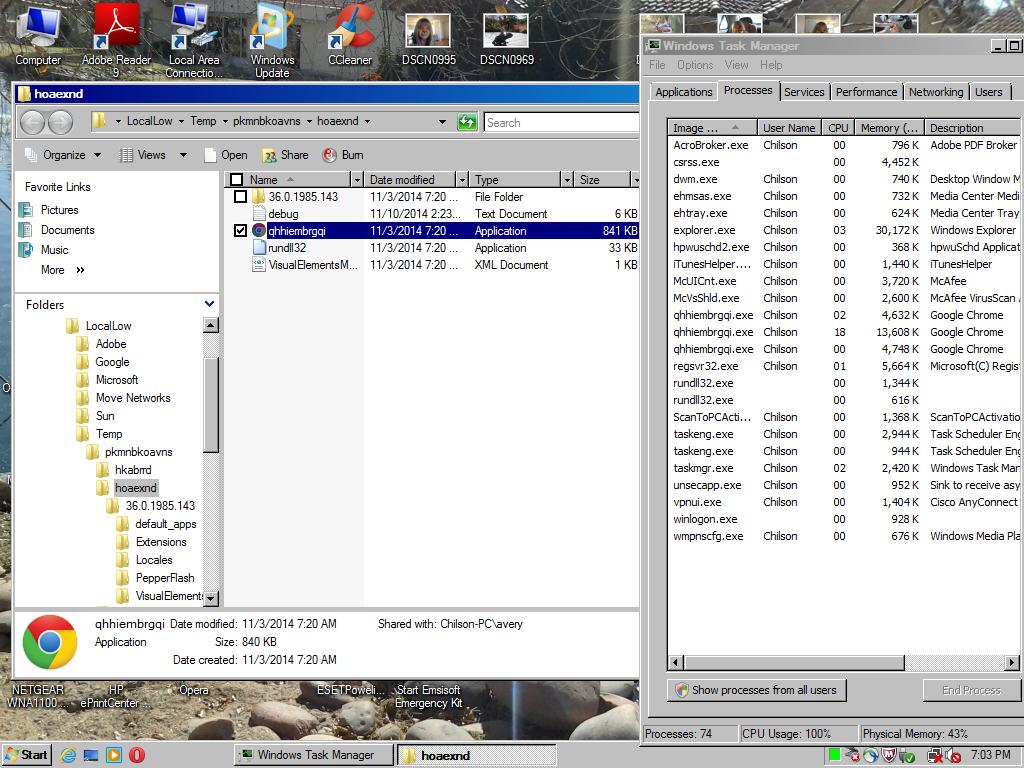
Task: Switch to the Users tab
Action: coord(988,92)
